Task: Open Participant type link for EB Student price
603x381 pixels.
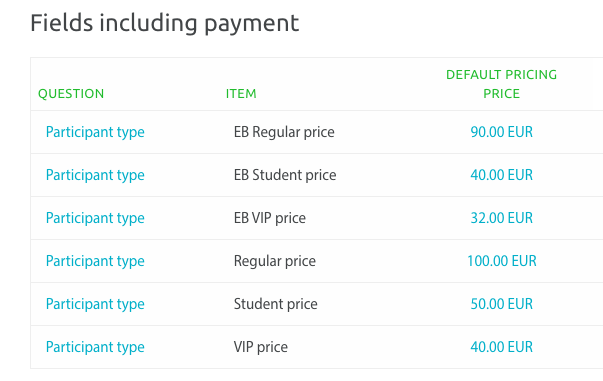Action: pyautogui.click(x=95, y=175)
